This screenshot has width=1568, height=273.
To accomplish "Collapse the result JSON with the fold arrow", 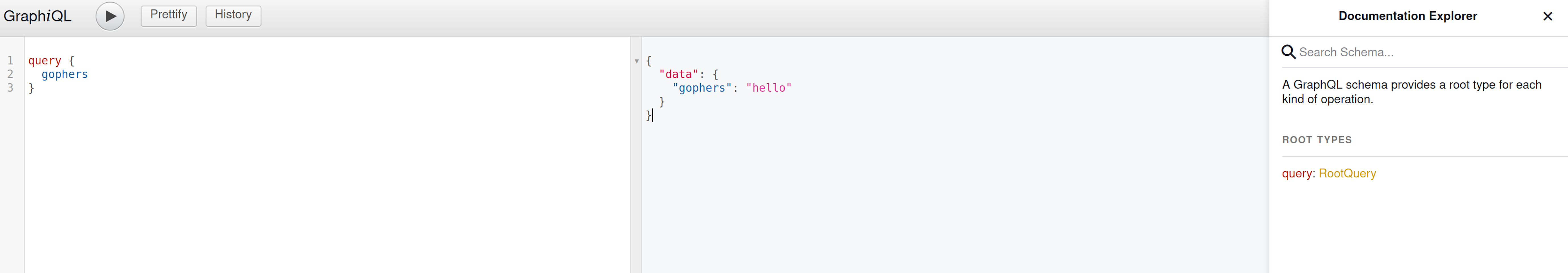I will (x=637, y=61).
